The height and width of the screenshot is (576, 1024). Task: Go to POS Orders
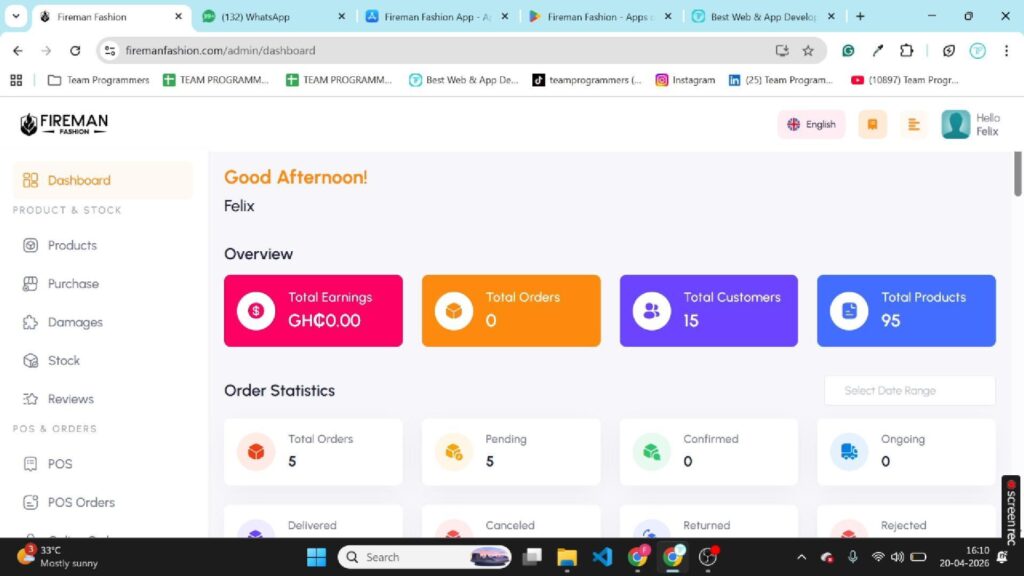pyautogui.click(x=81, y=503)
